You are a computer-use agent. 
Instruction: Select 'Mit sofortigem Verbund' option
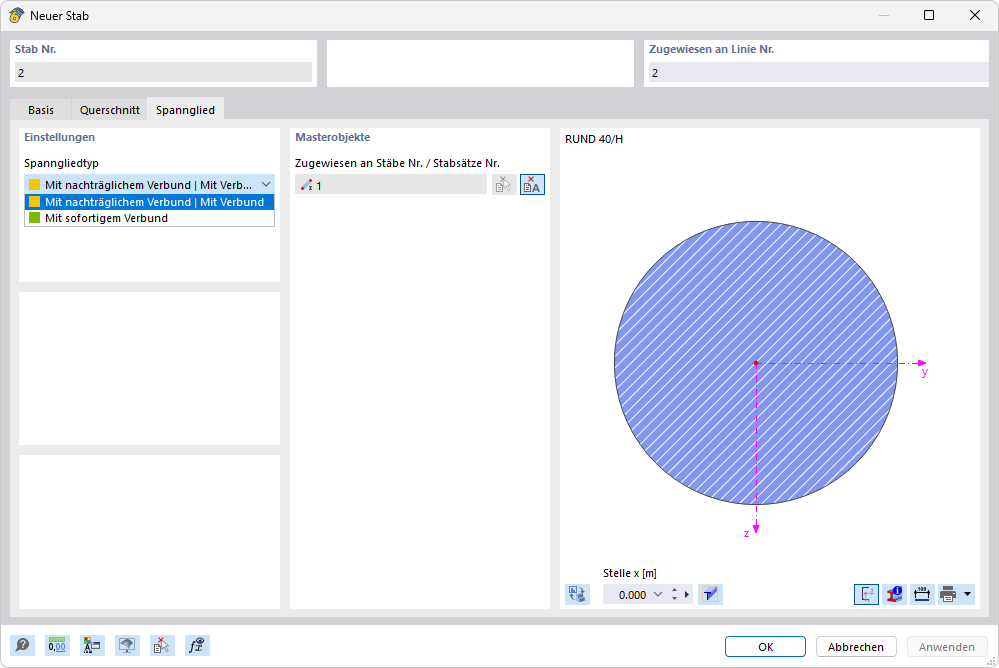[x=149, y=218]
